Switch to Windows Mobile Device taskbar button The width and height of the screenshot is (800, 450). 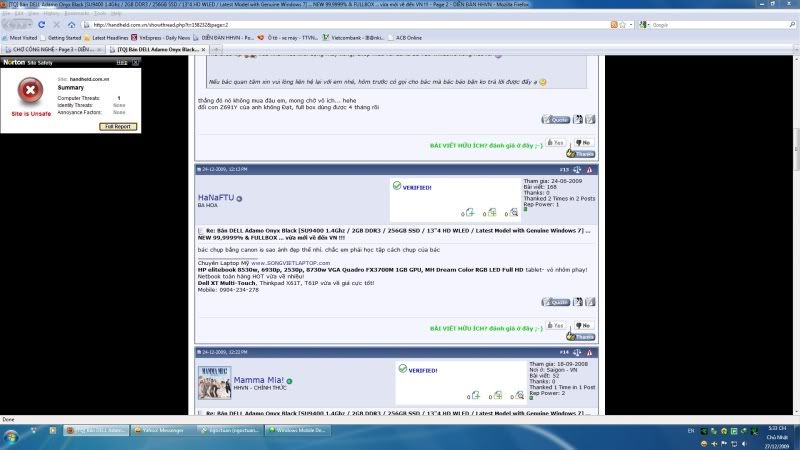click(300, 431)
